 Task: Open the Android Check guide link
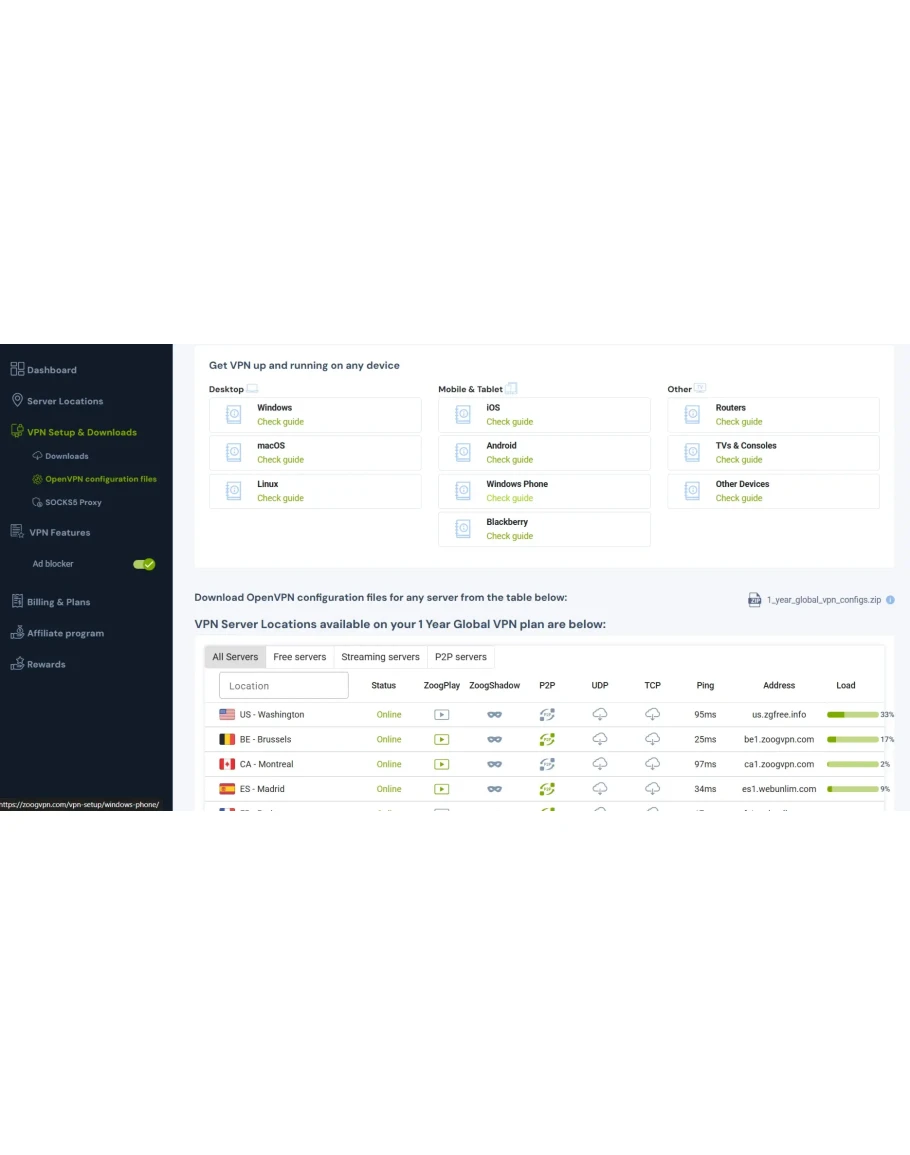[510, 460]
